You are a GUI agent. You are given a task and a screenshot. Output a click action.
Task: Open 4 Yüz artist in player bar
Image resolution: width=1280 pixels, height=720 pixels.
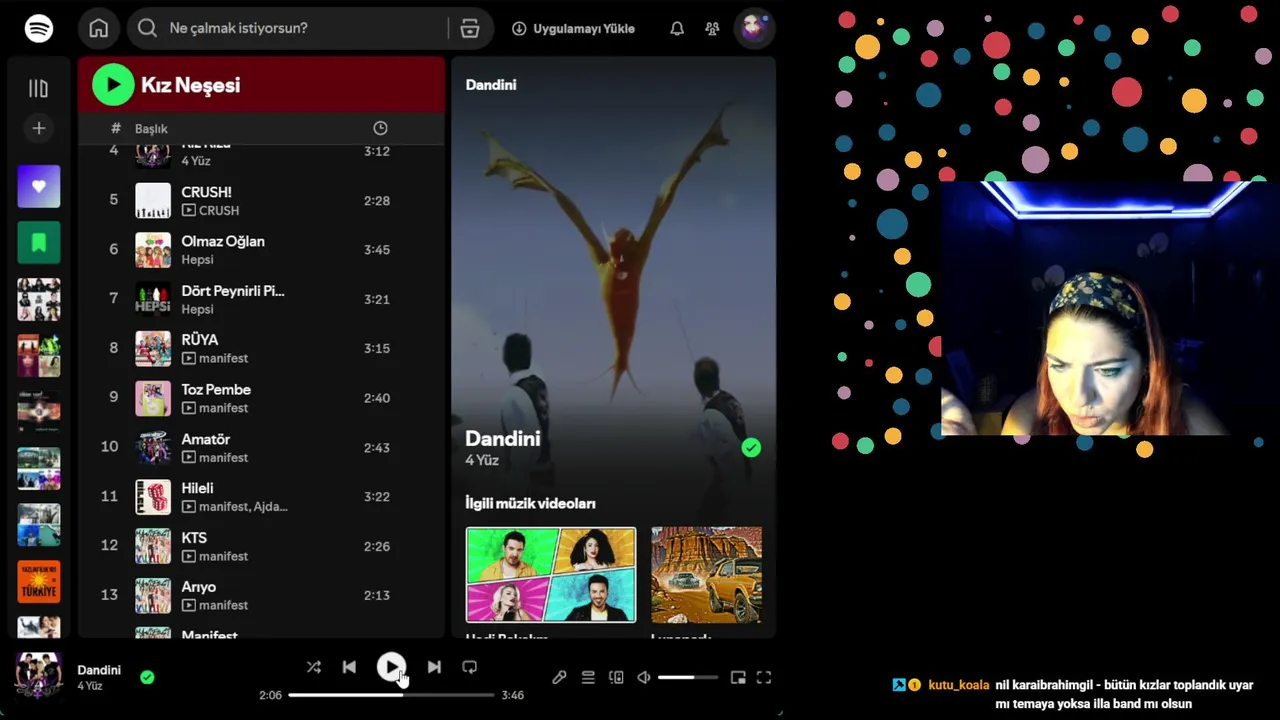pyautogui.click(x=90, y=686)
